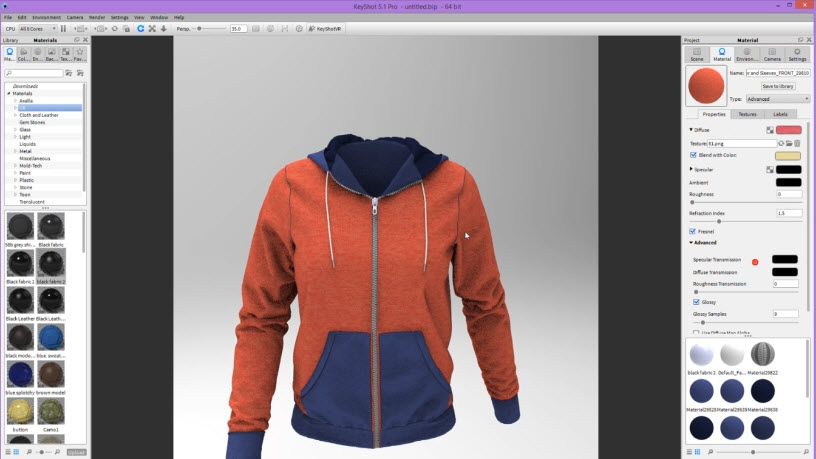Select the Properties tab
The height and width of the screenshot is (459, 816).
(714, 114)
